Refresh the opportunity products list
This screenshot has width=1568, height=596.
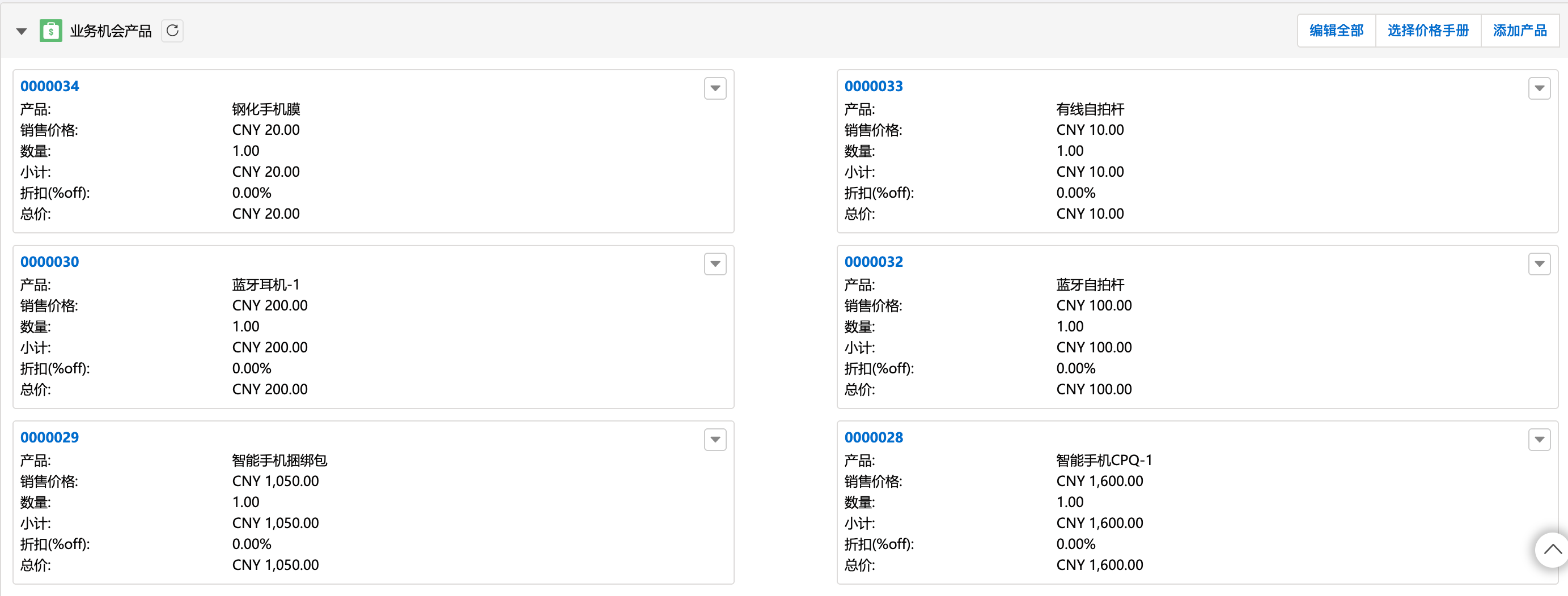[172, 31]
